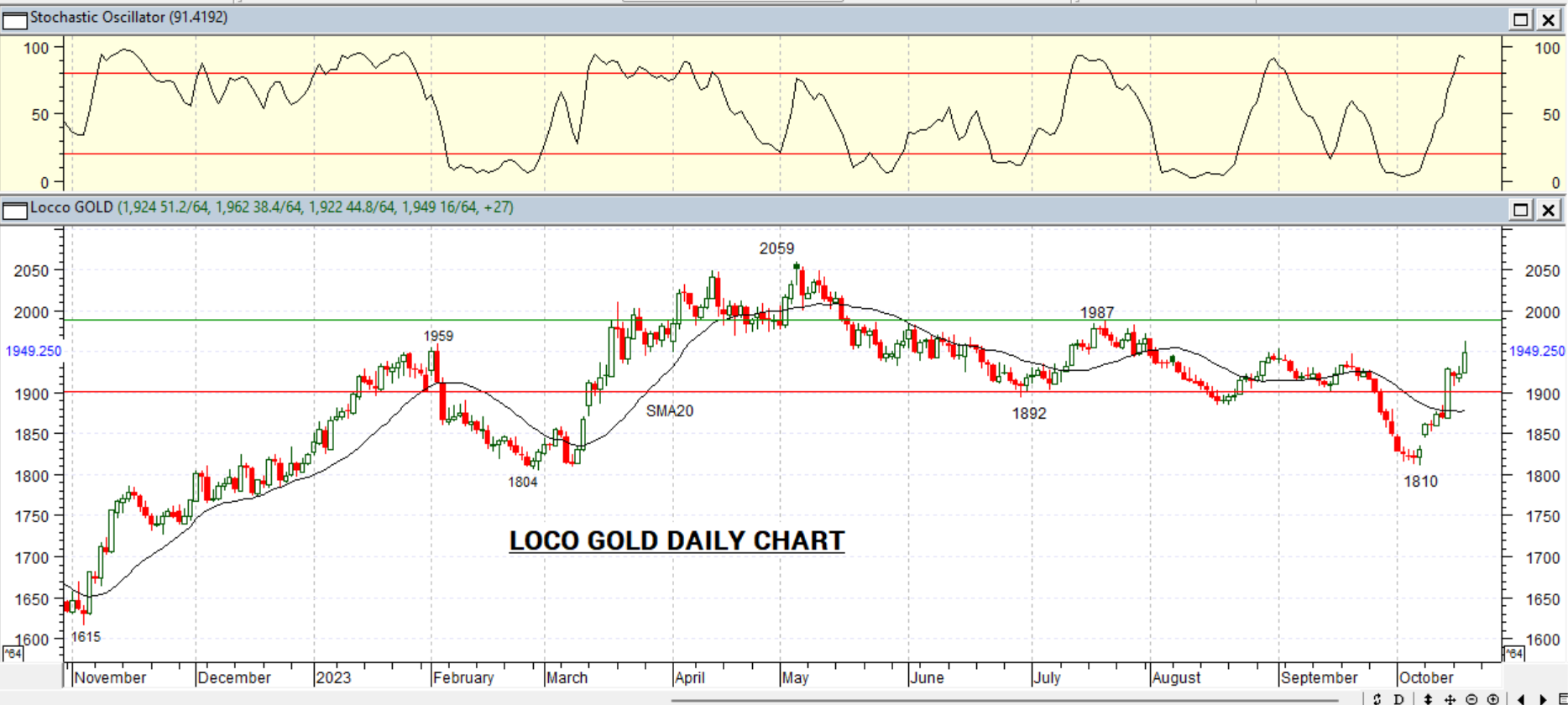Close the Stochastic Oscillator panel
Screen dimensions: 1568x705
click(x=1549, y=19)
